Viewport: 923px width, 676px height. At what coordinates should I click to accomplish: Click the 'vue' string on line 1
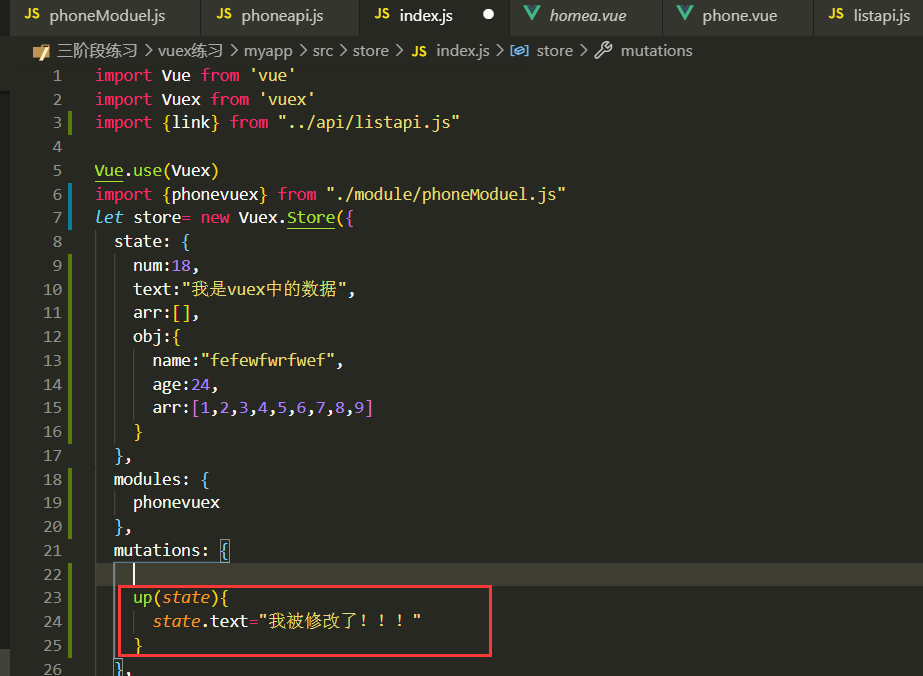[273, 75]
